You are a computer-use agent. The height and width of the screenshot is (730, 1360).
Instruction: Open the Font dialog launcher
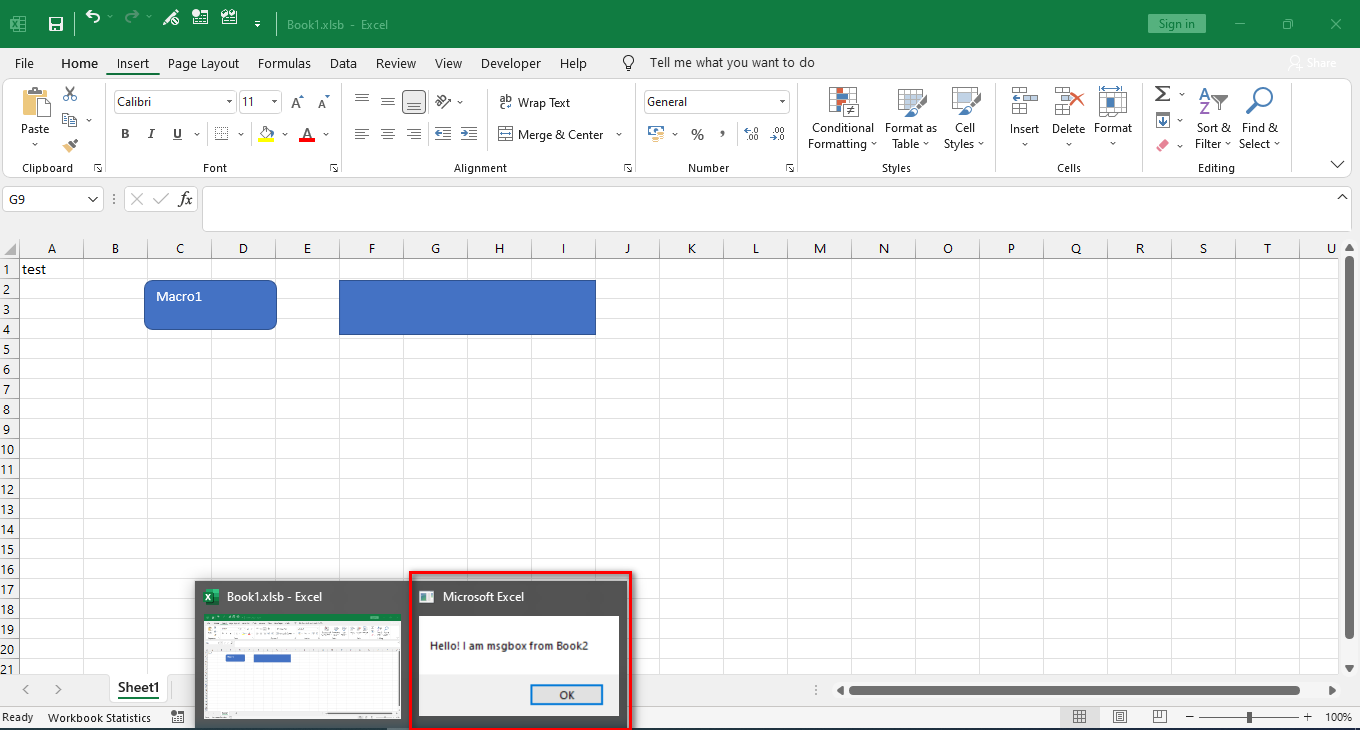coord(334,168)
